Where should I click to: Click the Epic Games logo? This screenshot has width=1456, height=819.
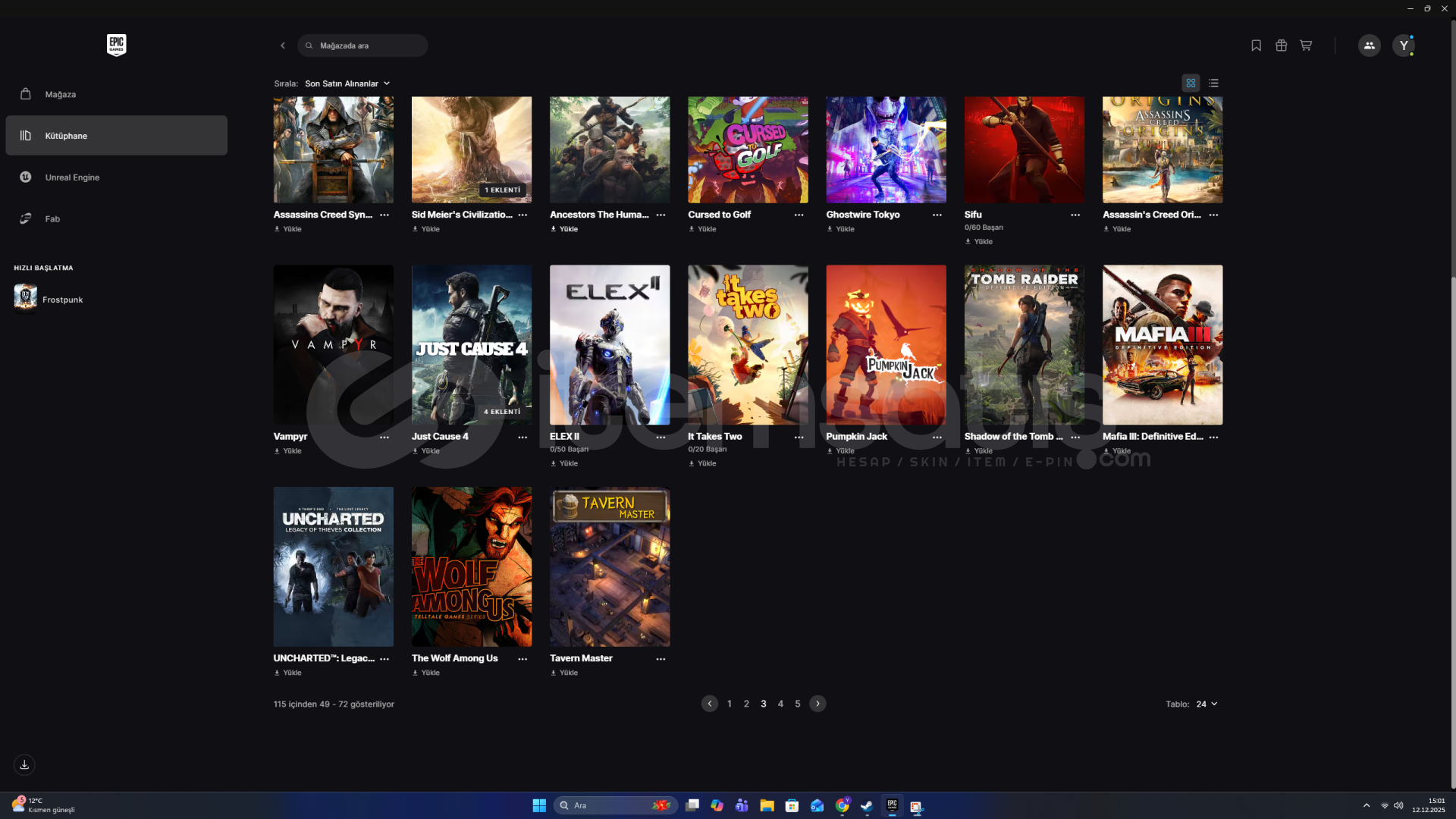(x=116, y=45)
